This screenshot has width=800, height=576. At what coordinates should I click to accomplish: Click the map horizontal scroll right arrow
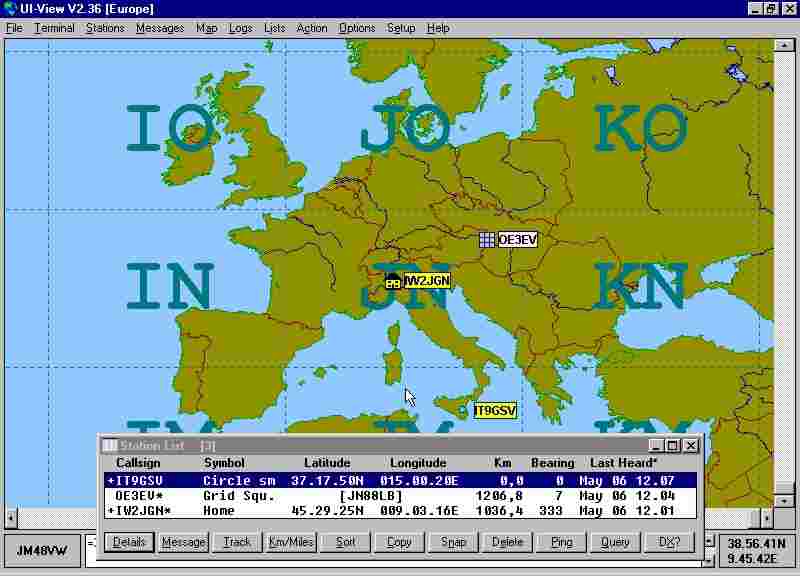click(x=766, y=518)
